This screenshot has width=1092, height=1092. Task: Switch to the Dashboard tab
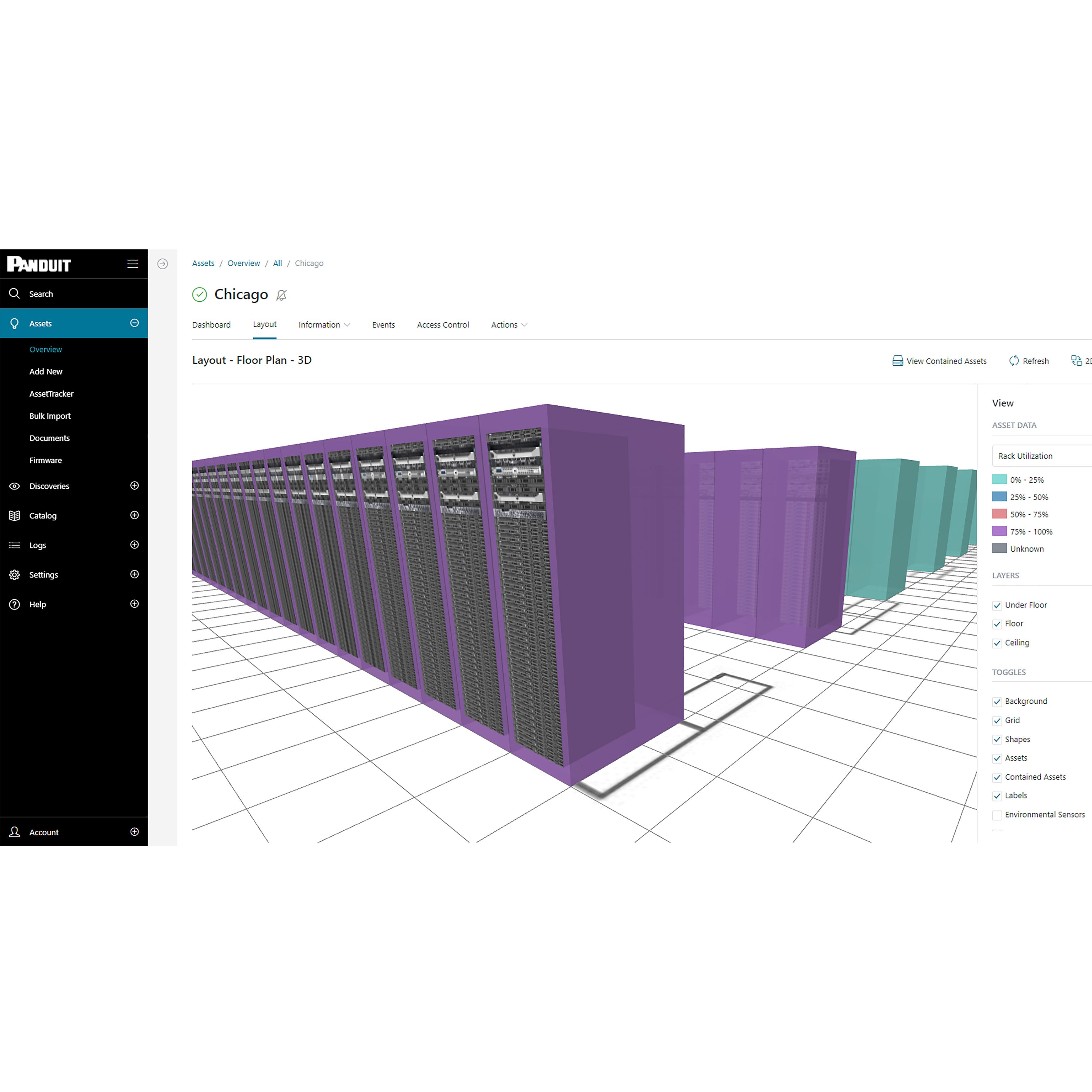(211, 325)
